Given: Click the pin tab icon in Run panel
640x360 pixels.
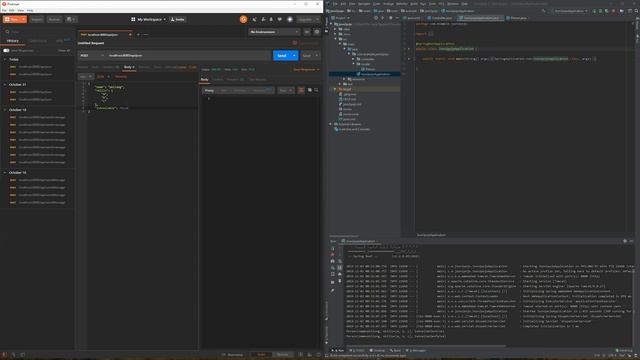Looking at the screenshot, I should click(333, 291).
